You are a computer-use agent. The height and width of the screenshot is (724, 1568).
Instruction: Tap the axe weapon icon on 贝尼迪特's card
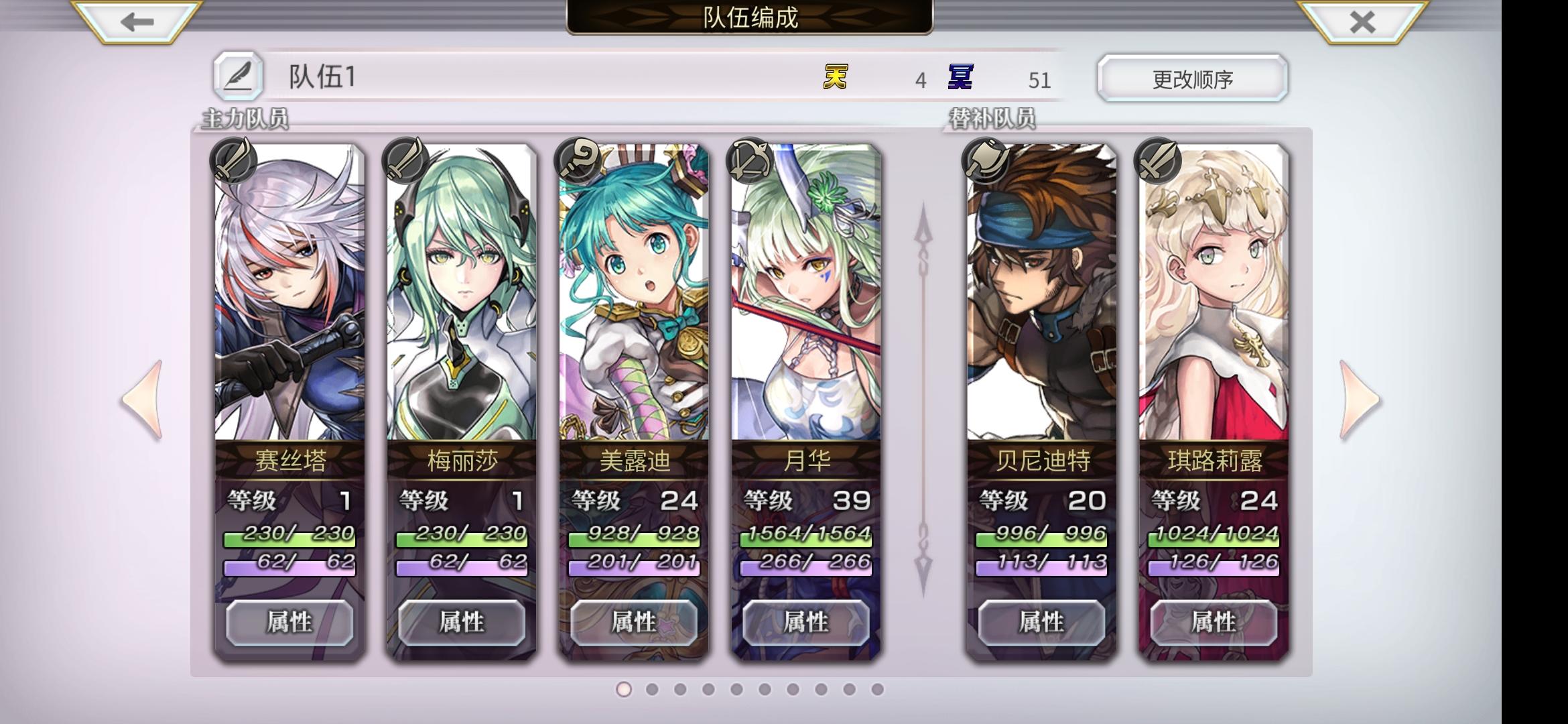pos(985,161)
